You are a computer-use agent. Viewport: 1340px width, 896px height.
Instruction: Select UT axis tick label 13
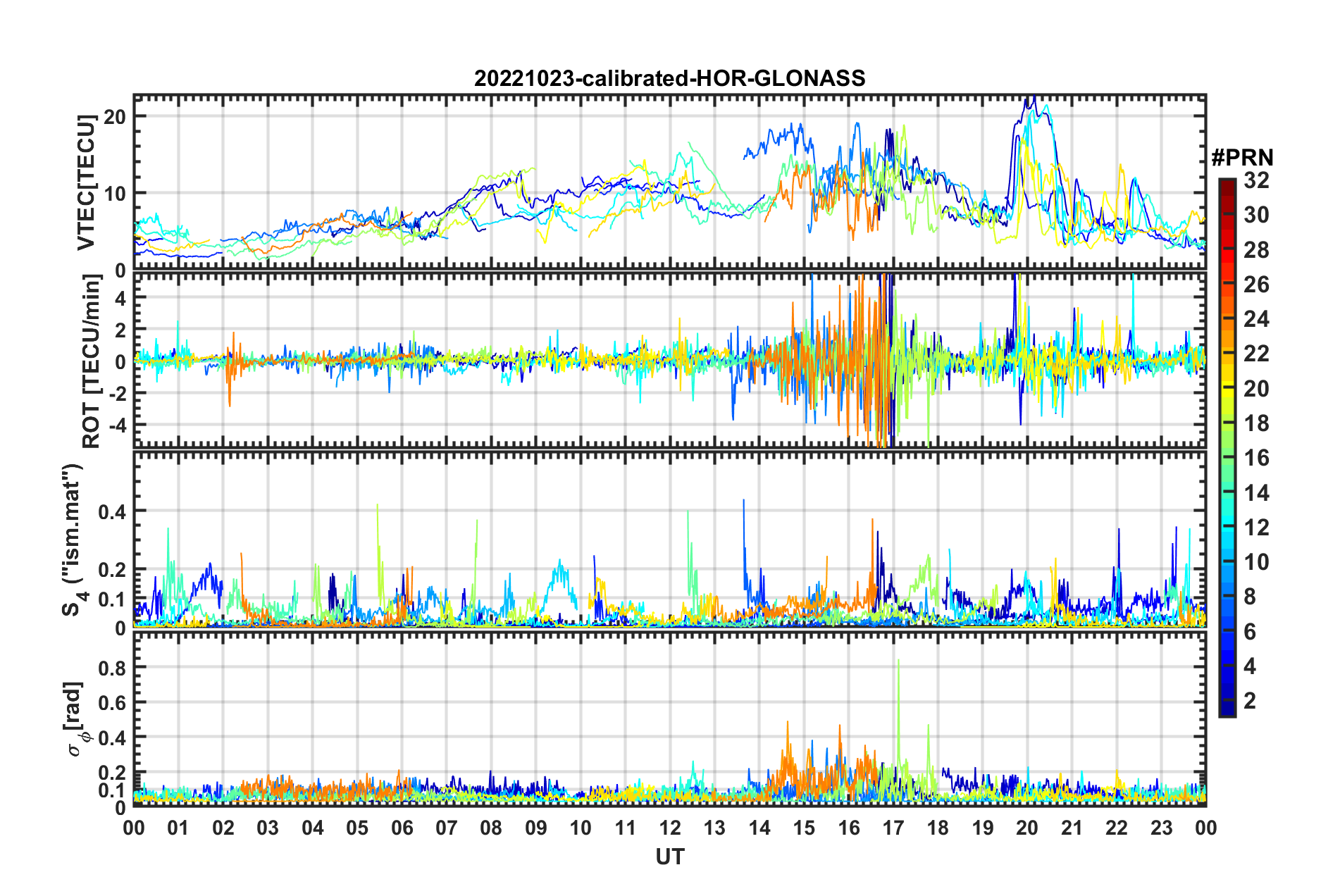[x=714, y=828]
